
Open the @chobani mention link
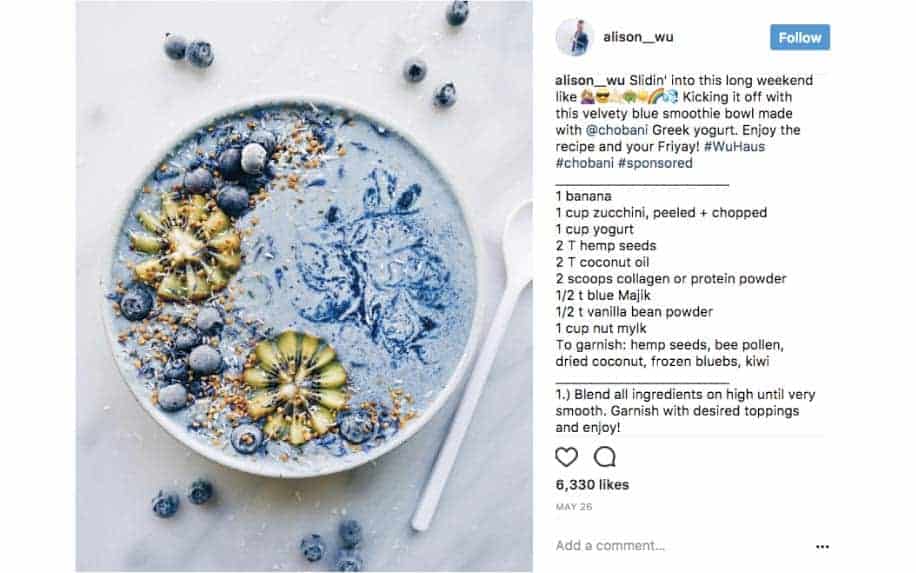(617, 130)
